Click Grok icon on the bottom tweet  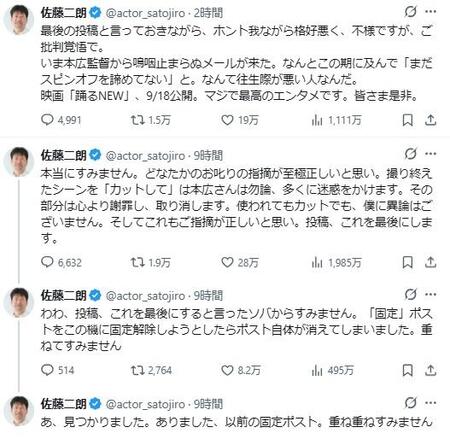click(x=410, y=403)
